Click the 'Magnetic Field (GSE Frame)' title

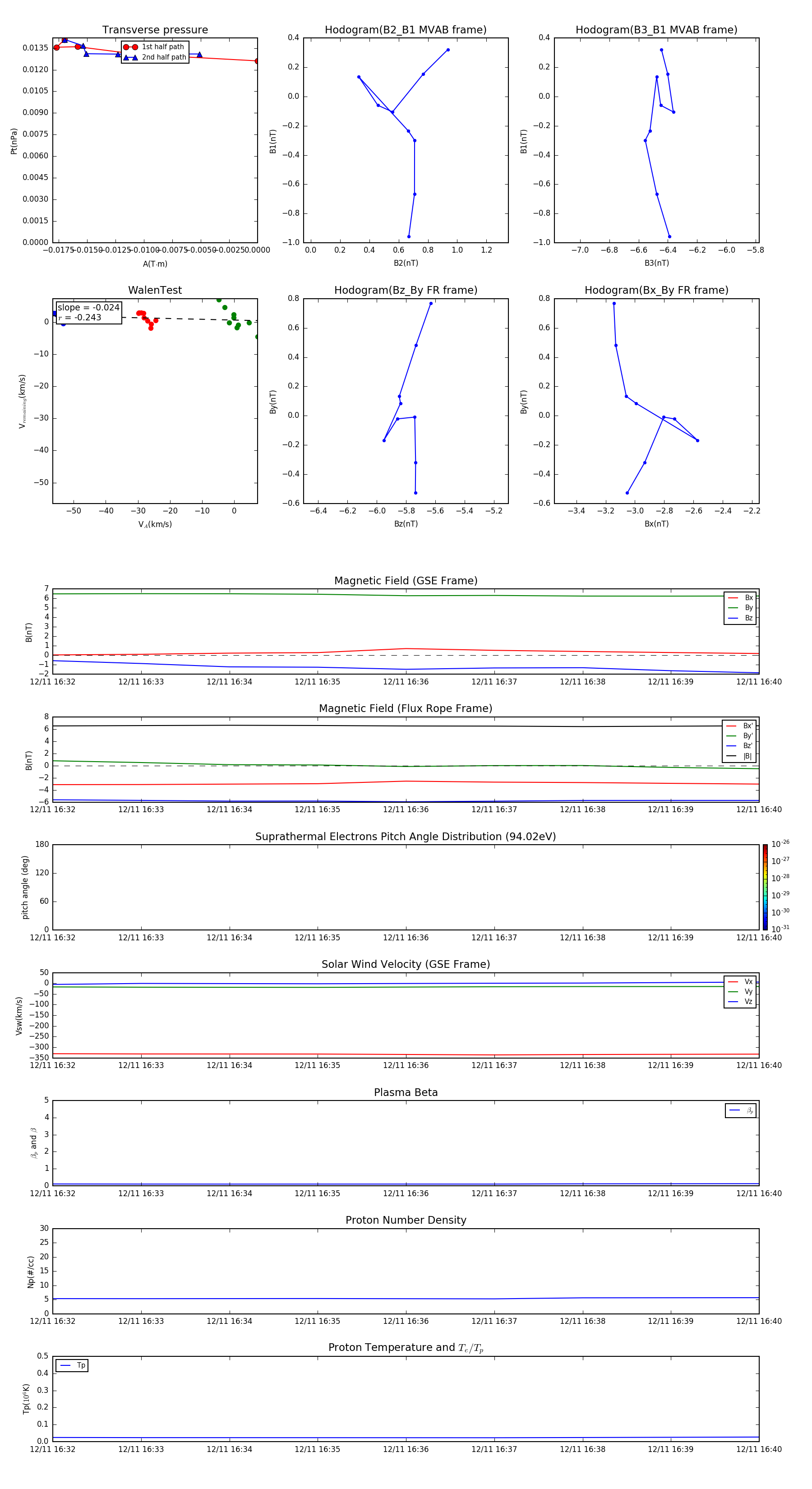coord(406,581)
